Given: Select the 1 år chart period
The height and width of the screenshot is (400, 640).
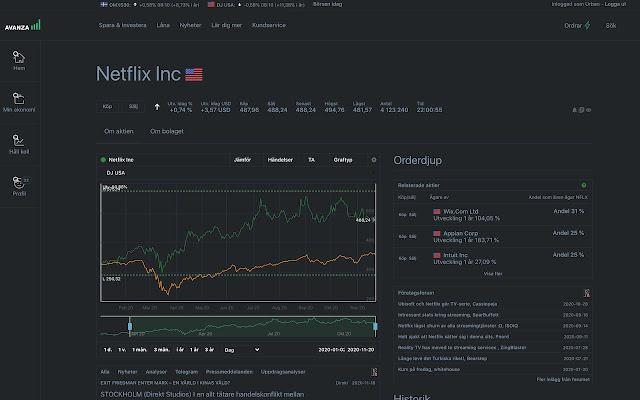Looking at the screenshot, I should point(194,350).
